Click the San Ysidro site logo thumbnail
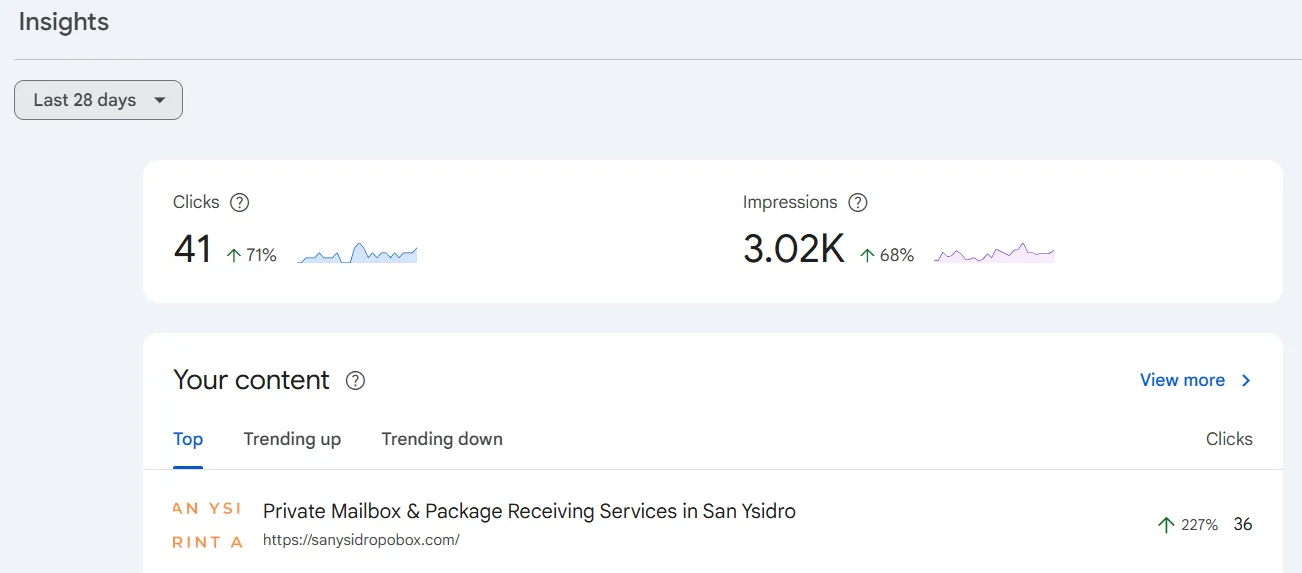 click(208, 525)
